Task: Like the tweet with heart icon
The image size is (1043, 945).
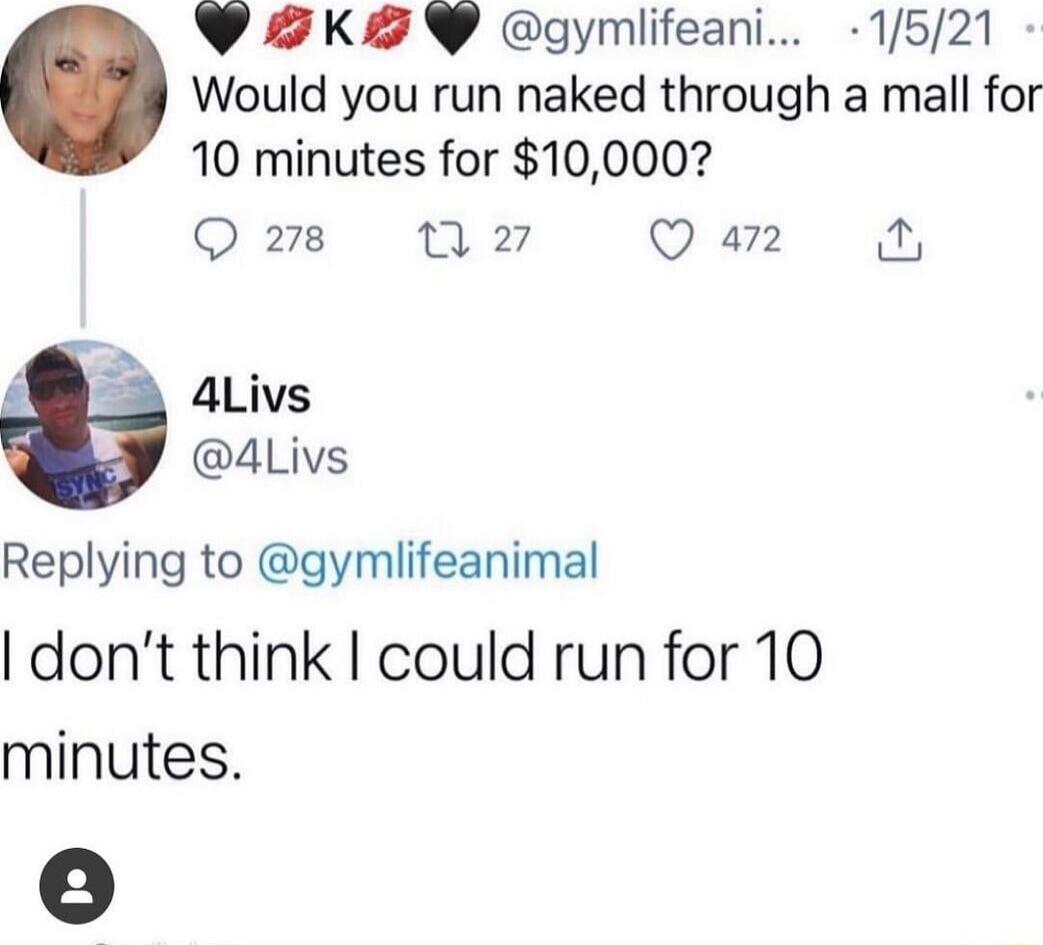Action: click(x=671, y=240)
